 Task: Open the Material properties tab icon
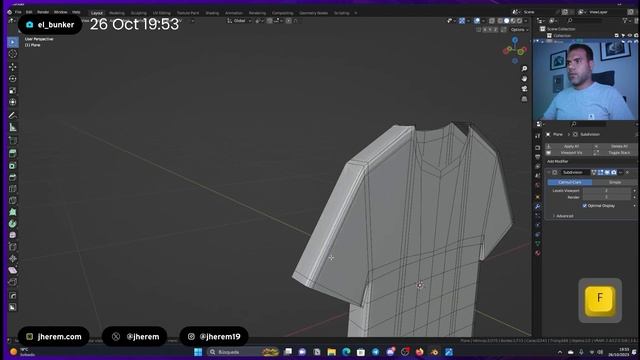point(538,253)
